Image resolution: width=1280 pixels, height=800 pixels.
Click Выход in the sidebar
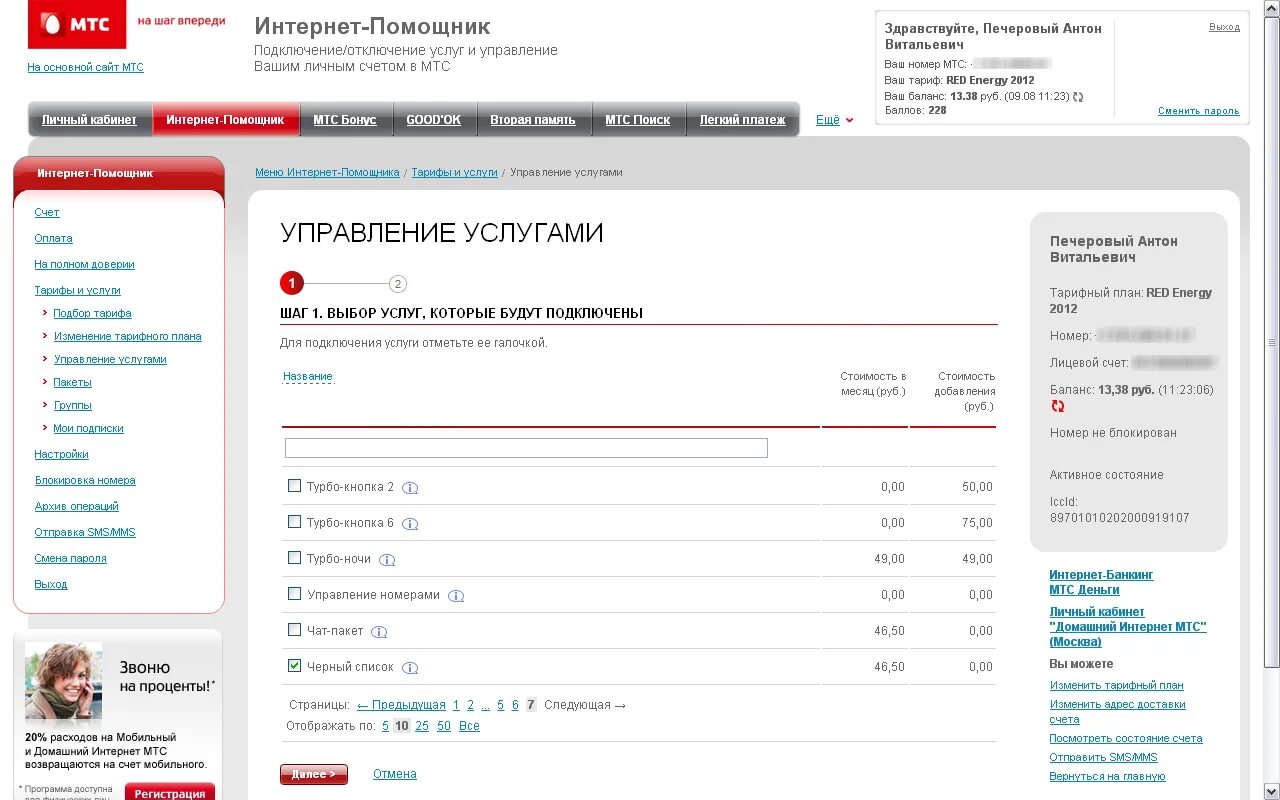tap(51, 584)
